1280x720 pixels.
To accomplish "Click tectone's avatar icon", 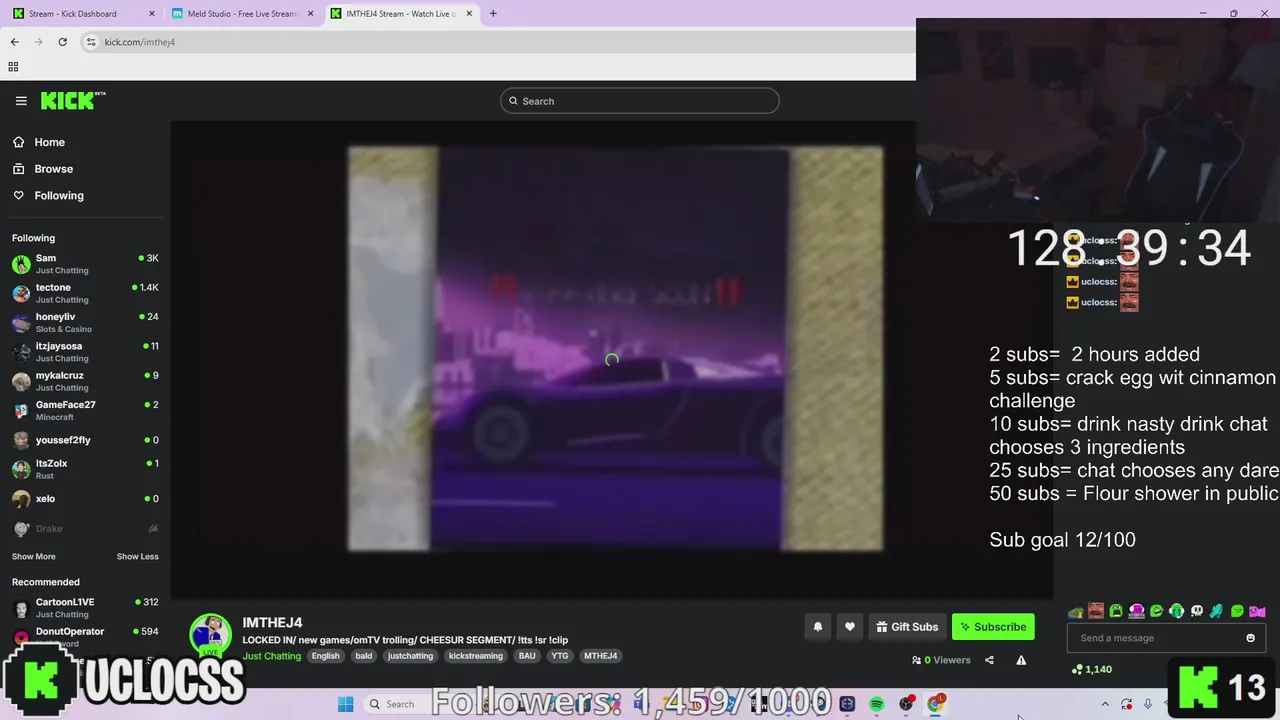I will [21, 293].
